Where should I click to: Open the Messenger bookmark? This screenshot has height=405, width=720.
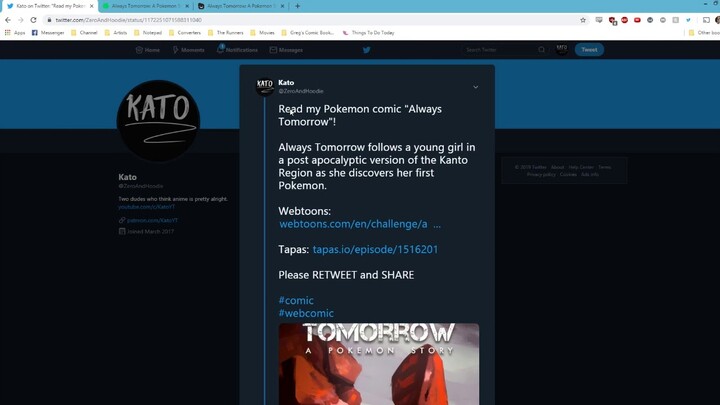pyautogui.click(x=48, y=33)
